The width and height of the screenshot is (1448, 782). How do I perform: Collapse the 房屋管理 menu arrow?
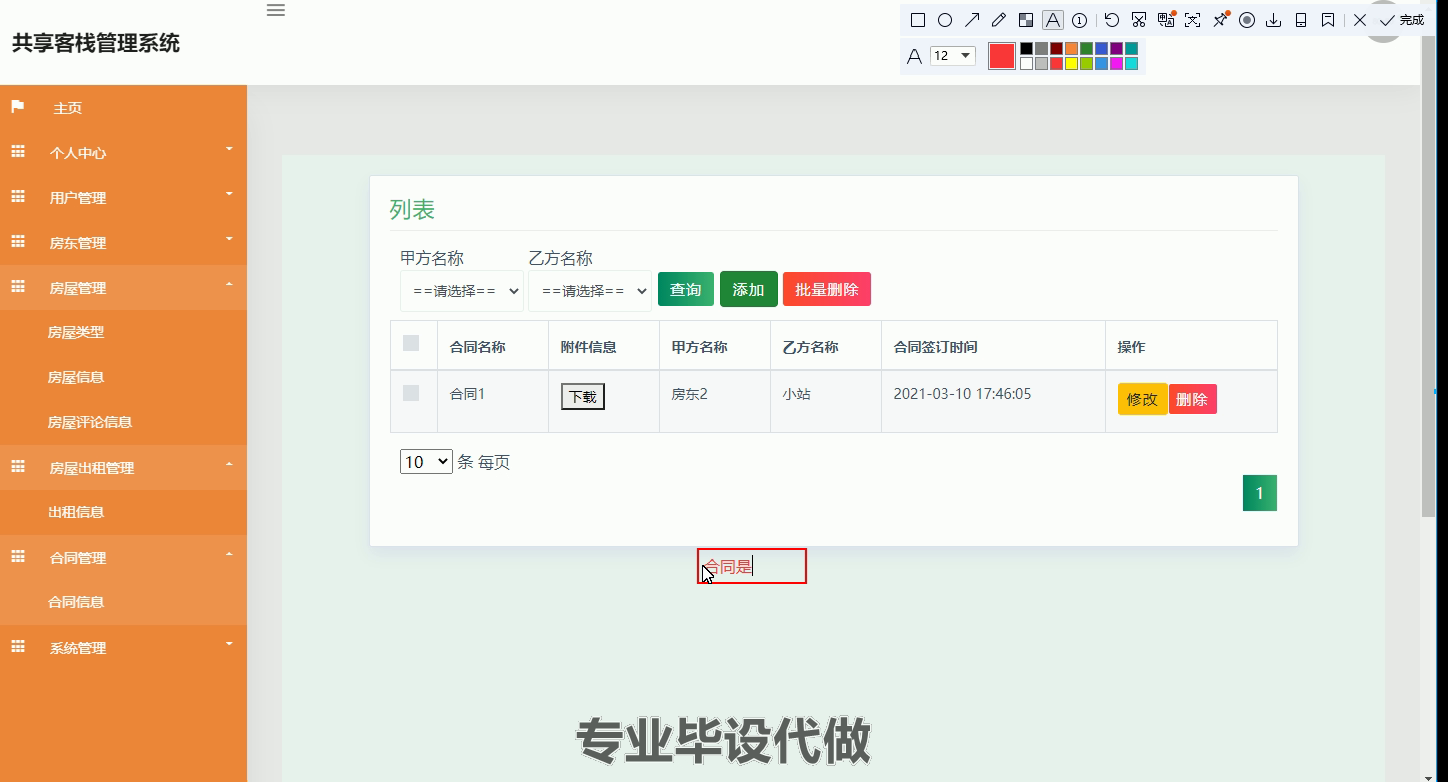[229, 284]
